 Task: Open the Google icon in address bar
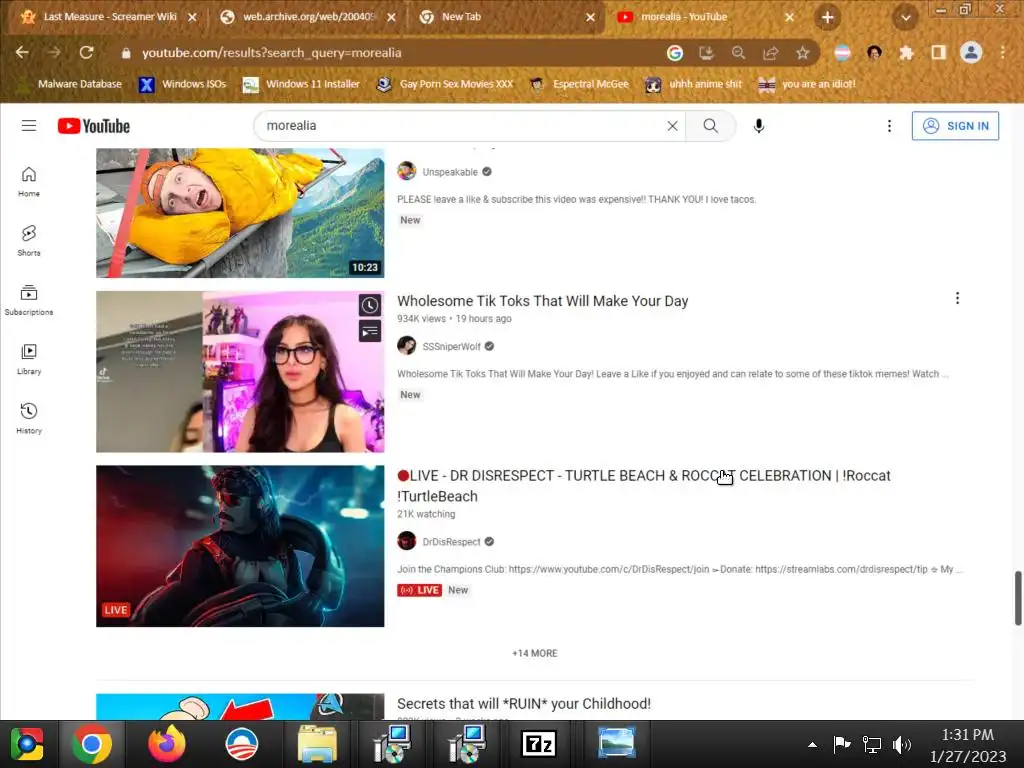[x=675, y=53]
